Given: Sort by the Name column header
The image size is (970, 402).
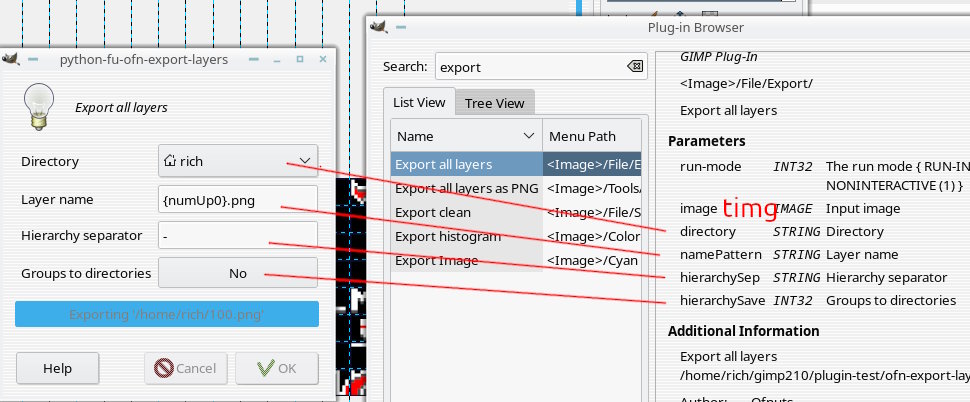Looking at the screenshot, I should (466, 136).
